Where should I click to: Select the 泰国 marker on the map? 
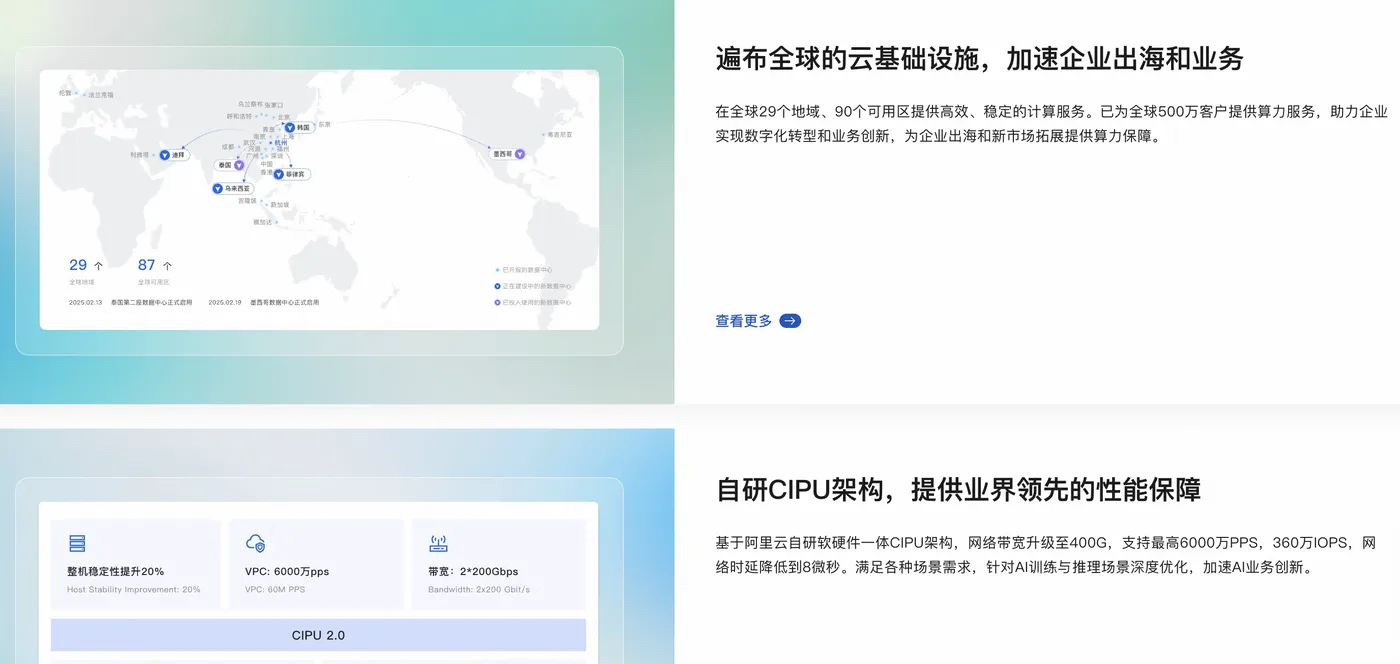[x=229, y=165]
